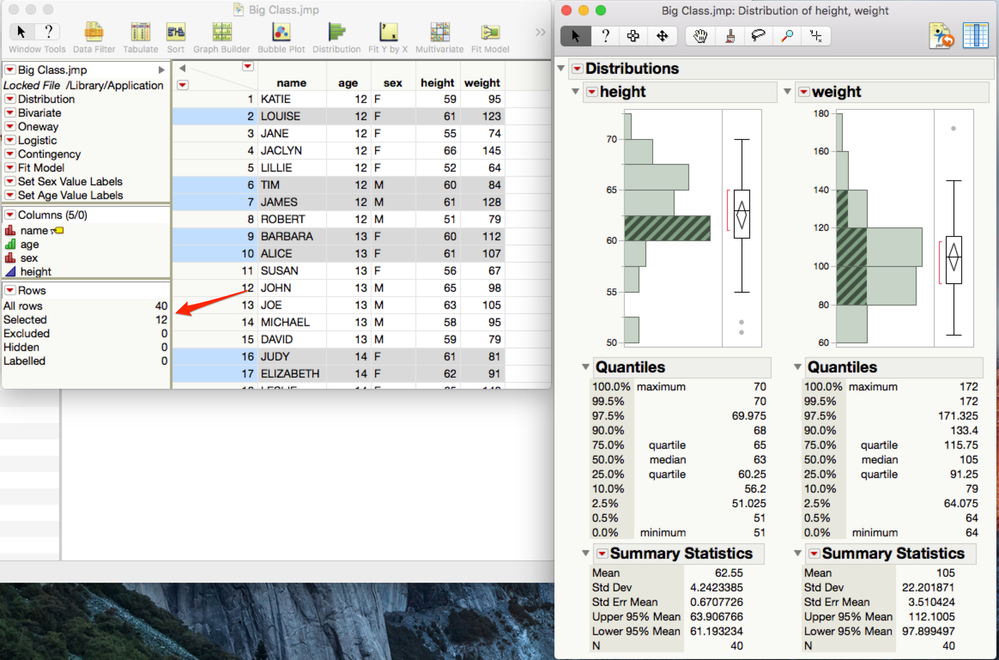This screenshot has height=660, width=999.
Task: Select the crosshairs tool
Action: click(816, 36)
